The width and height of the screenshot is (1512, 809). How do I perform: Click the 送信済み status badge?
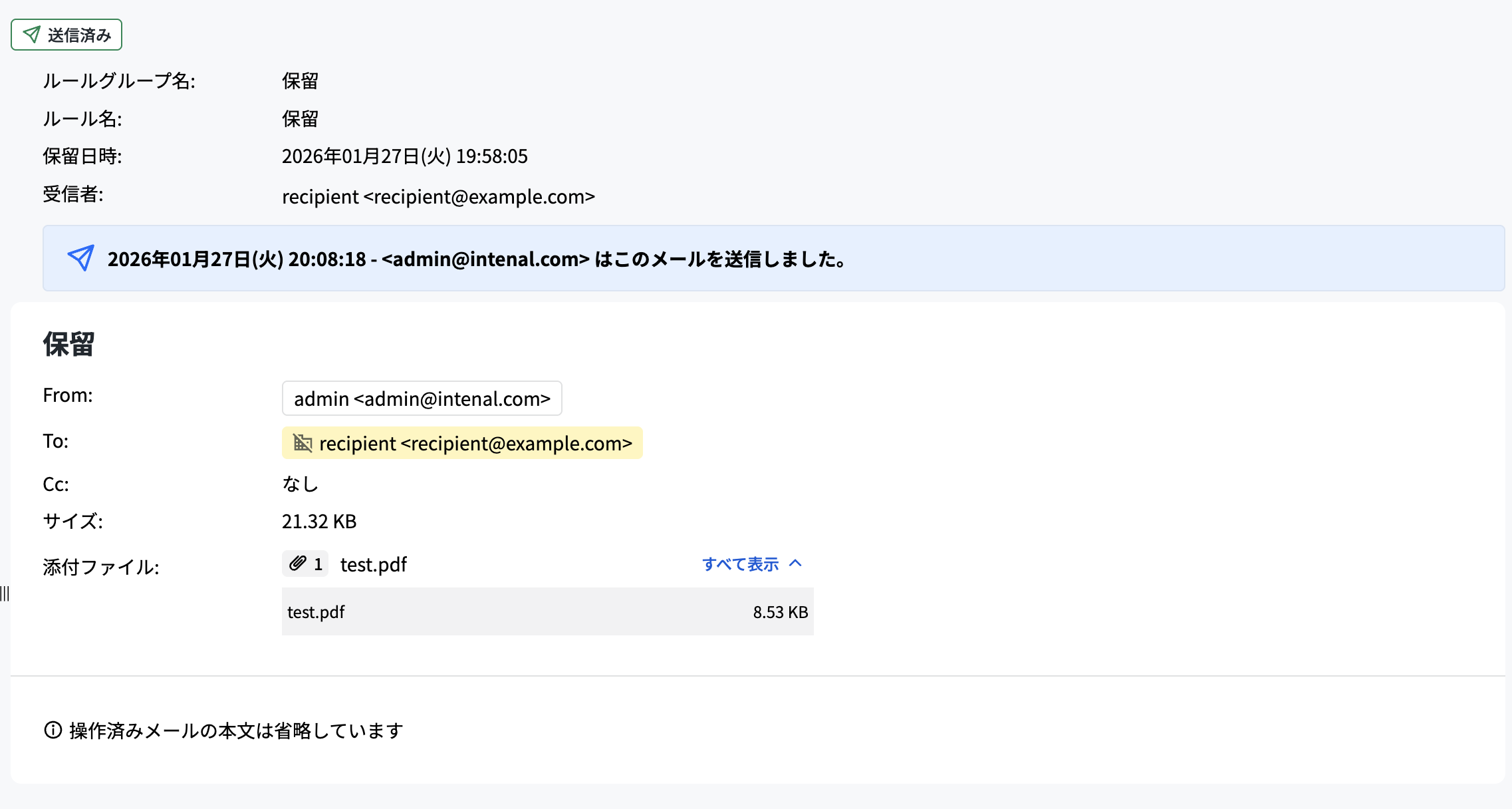click(66, 35)
